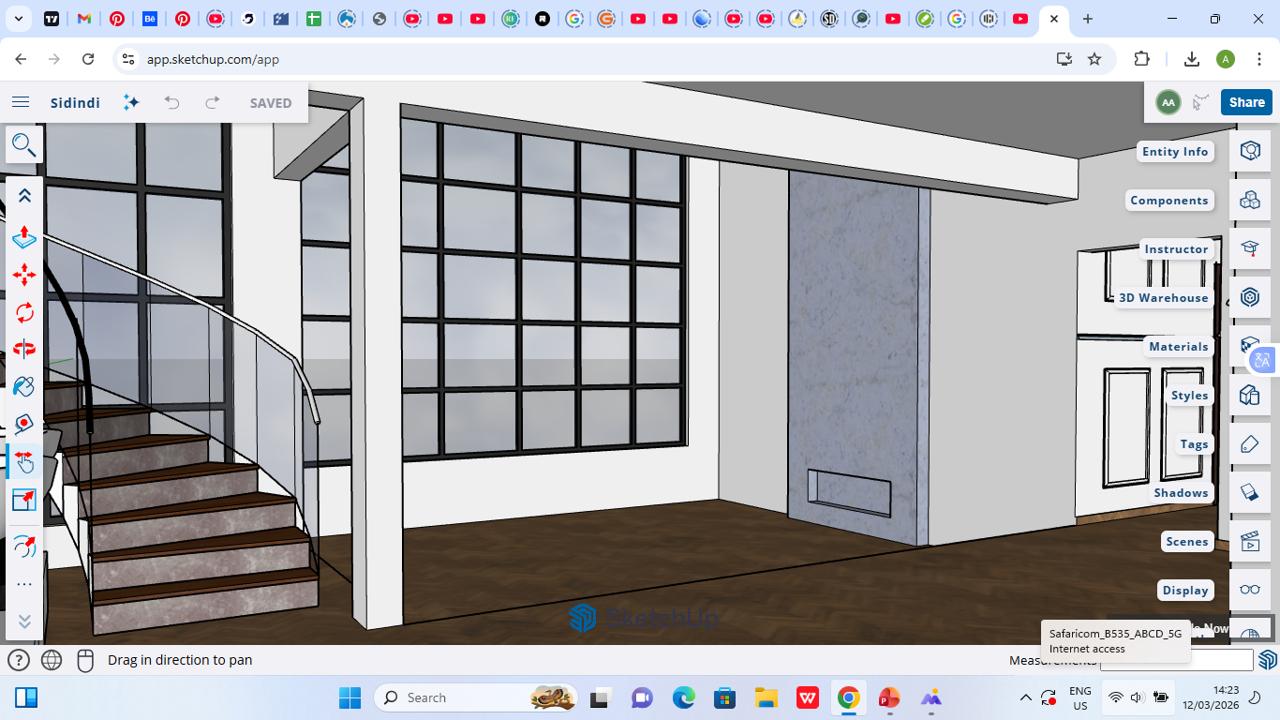Open the Scenes panel icon
The width and height of the screenshot is (1280, 720).
1250,541
